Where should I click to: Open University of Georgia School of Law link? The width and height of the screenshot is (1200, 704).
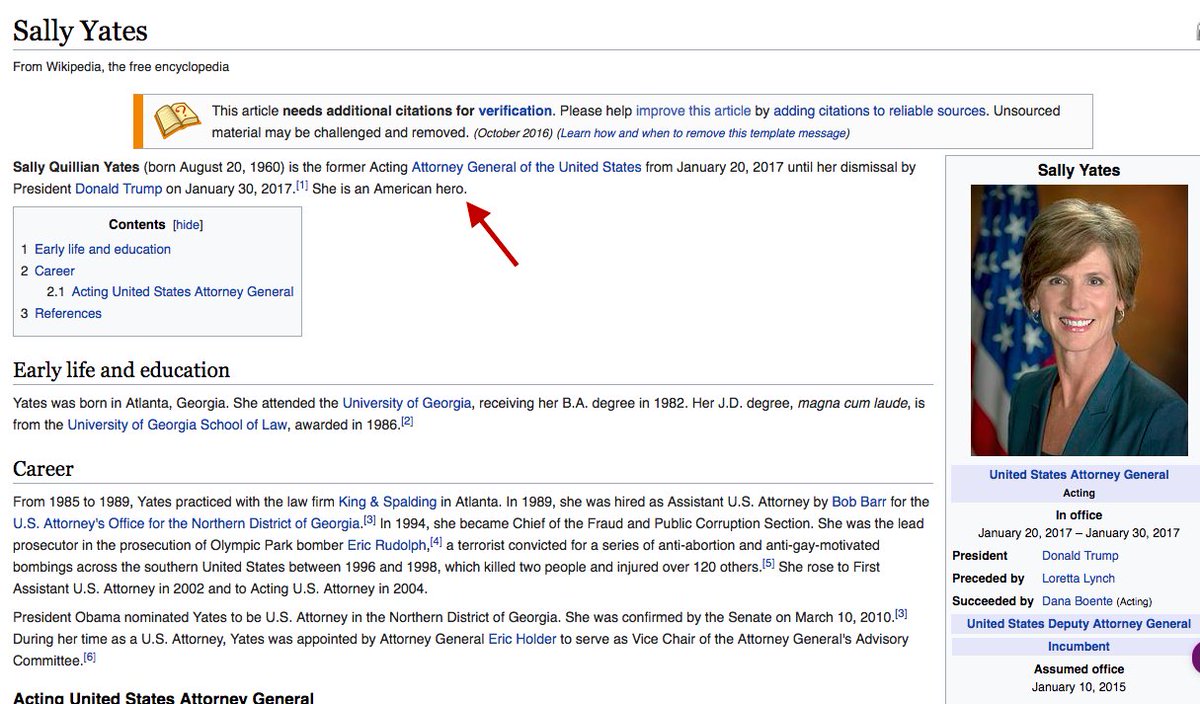(x=178, y=425)
